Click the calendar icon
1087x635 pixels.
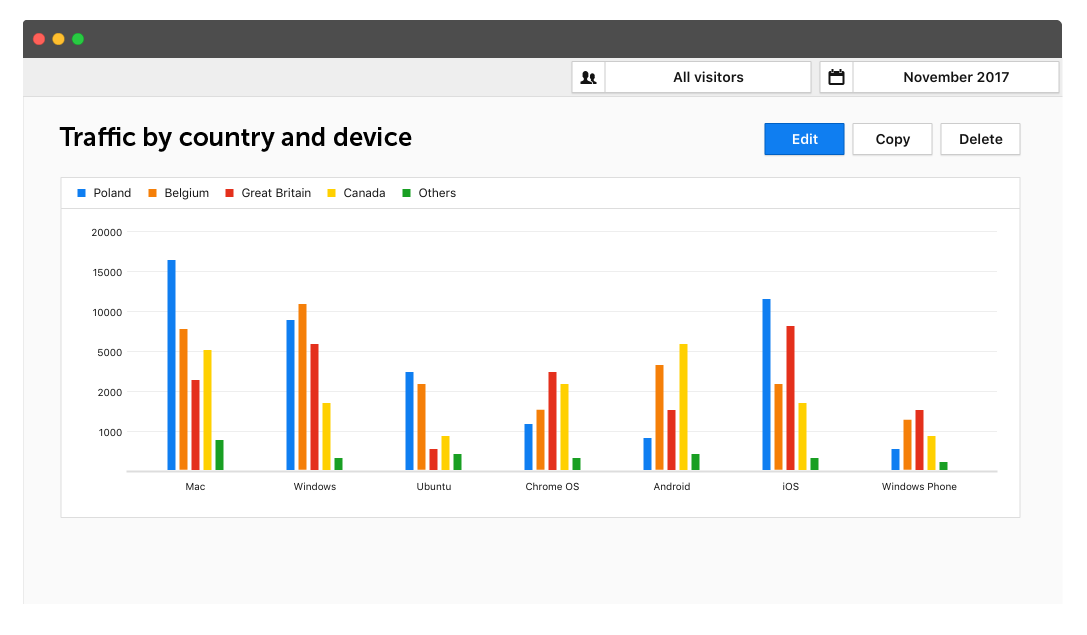pos(837,77)
